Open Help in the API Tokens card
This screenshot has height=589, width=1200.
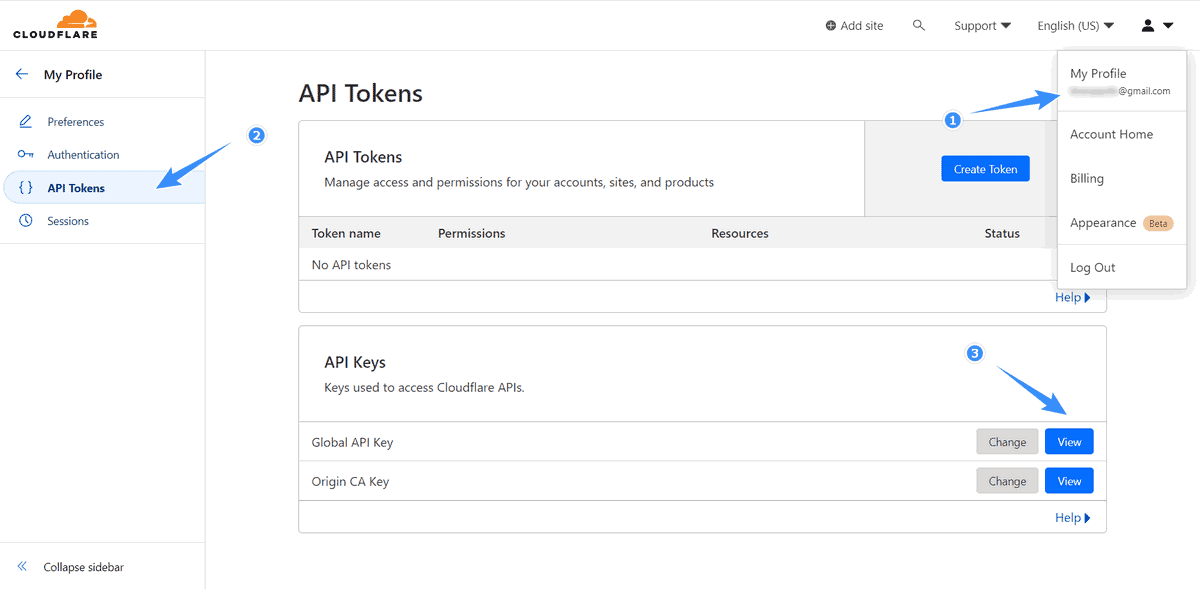pos(1073,297)
